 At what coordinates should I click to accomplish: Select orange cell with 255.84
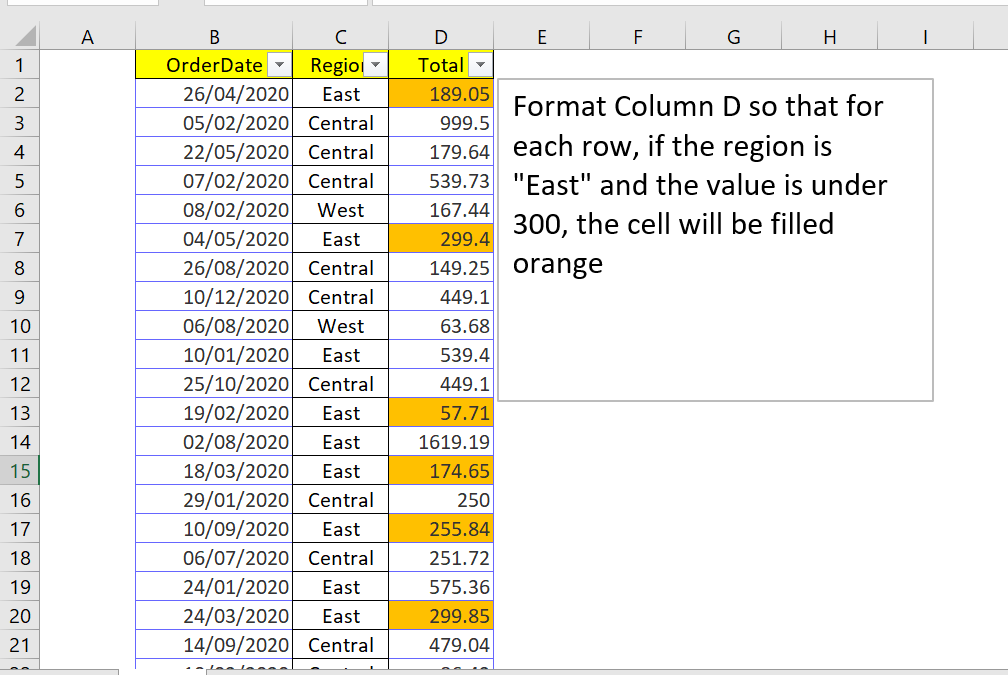441,529
